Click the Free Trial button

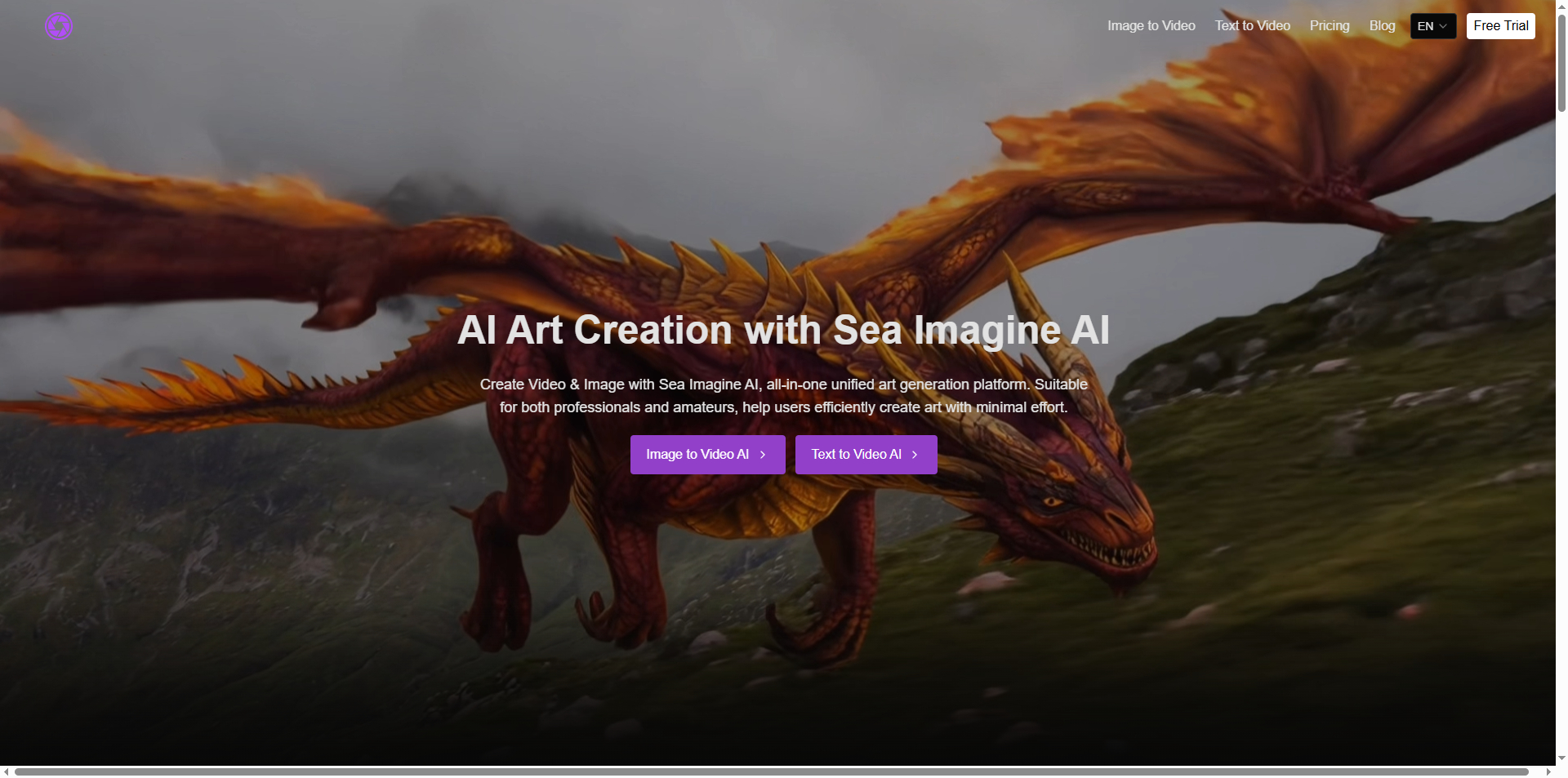(1501, 26)
